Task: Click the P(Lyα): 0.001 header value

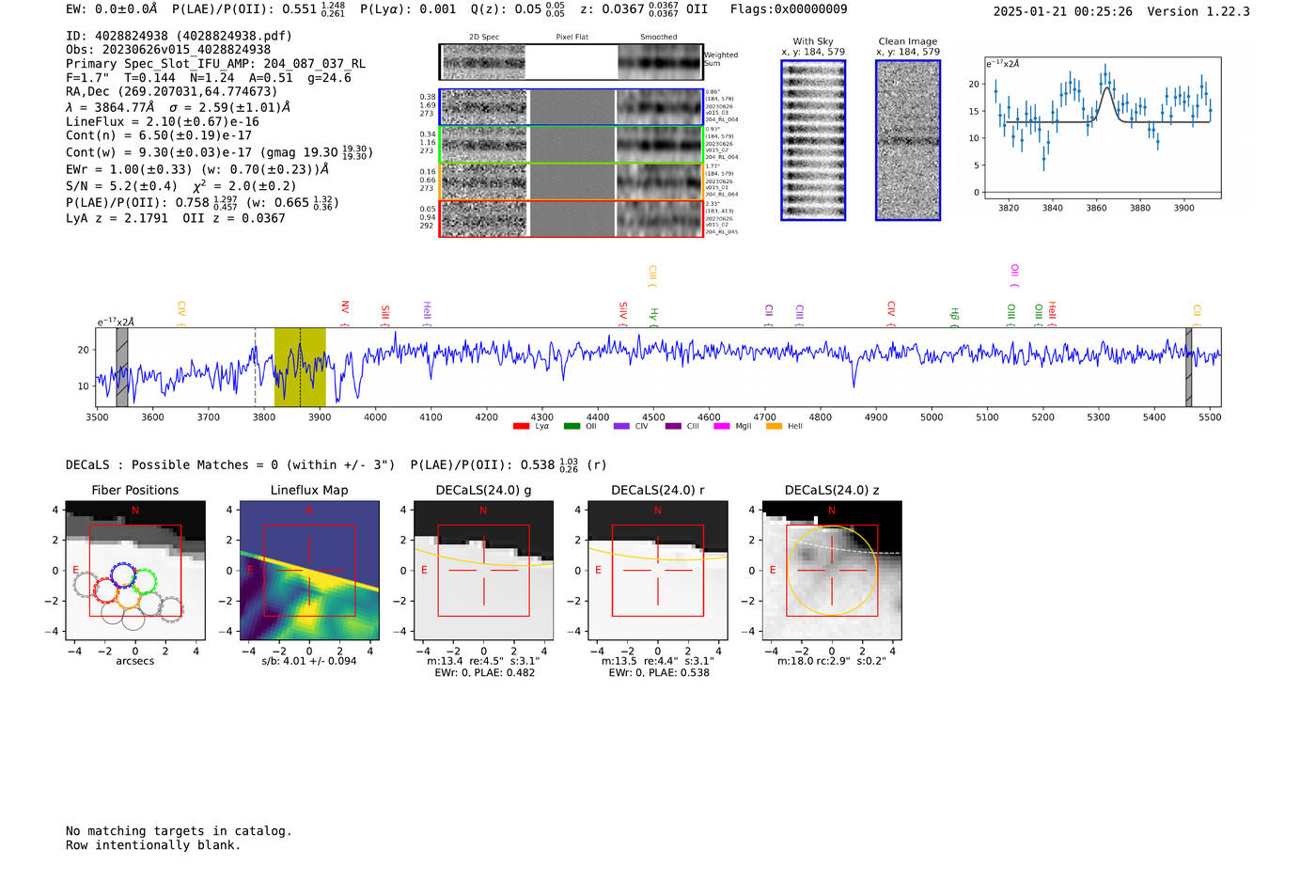Action: coord(408,9)
